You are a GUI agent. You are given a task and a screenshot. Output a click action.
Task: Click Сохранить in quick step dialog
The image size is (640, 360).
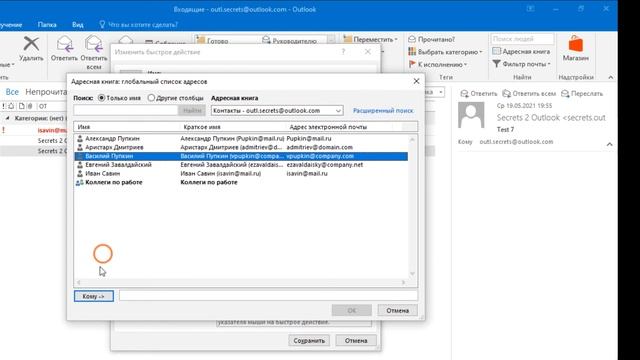(309, 340)
